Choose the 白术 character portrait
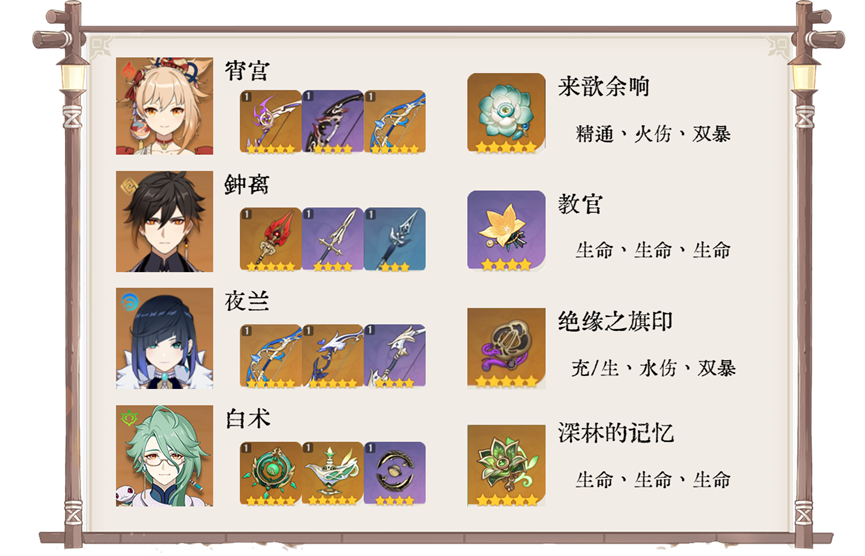Screen dimensions: 865x556 [x=164, y=456]
